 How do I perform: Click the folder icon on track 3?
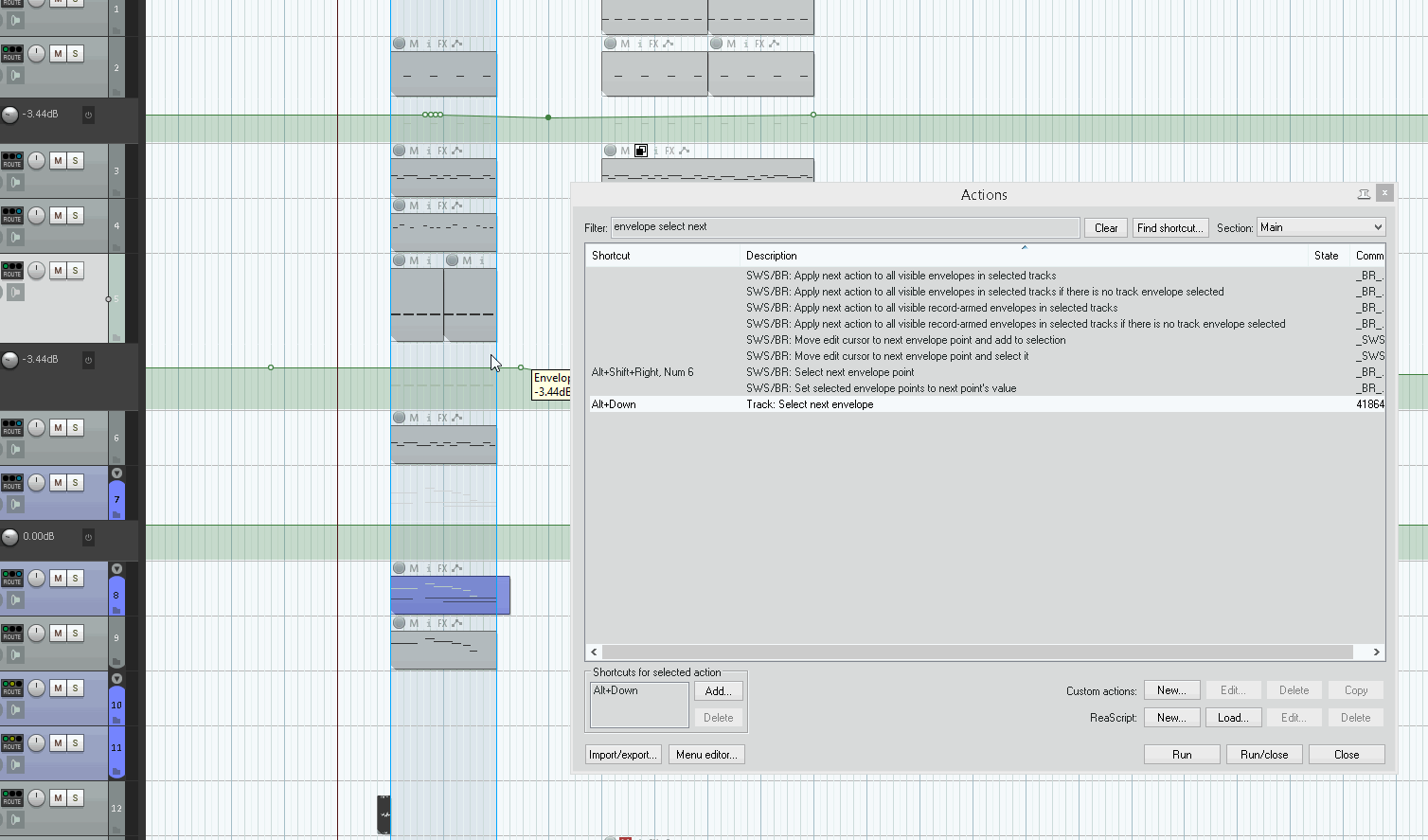click(x=116, y=192)
